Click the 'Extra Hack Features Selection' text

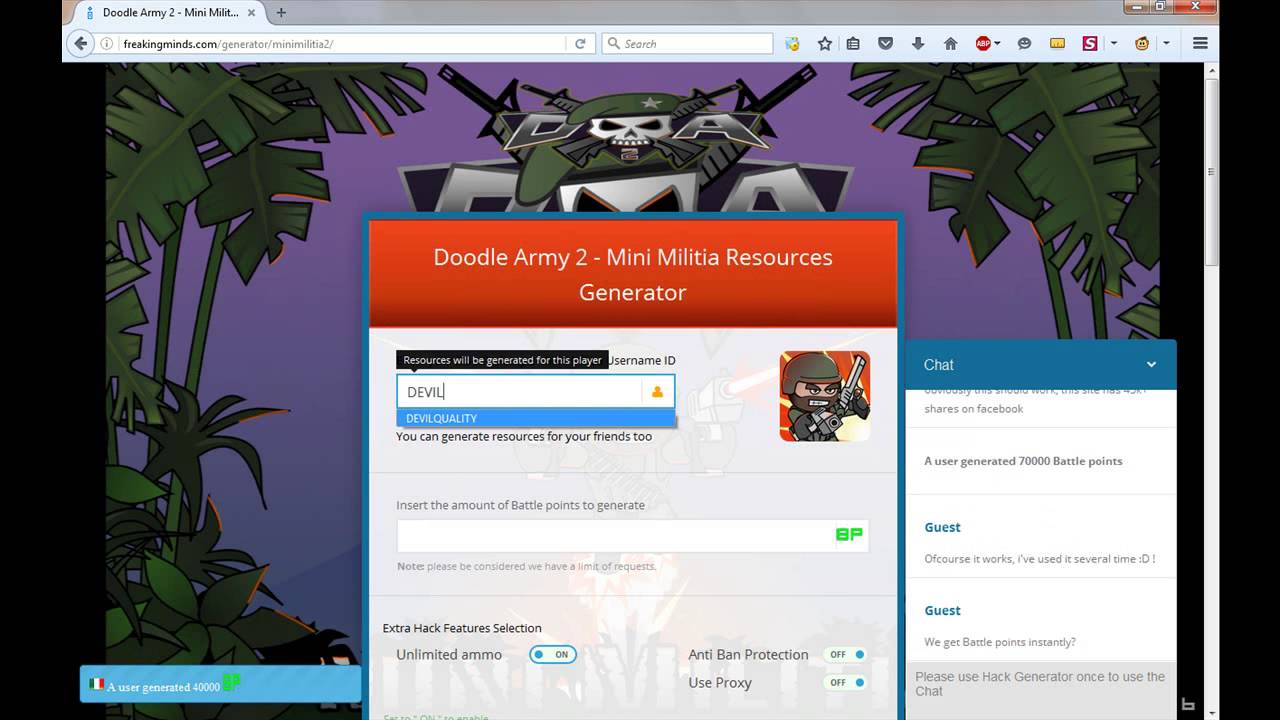coord(462,628)
